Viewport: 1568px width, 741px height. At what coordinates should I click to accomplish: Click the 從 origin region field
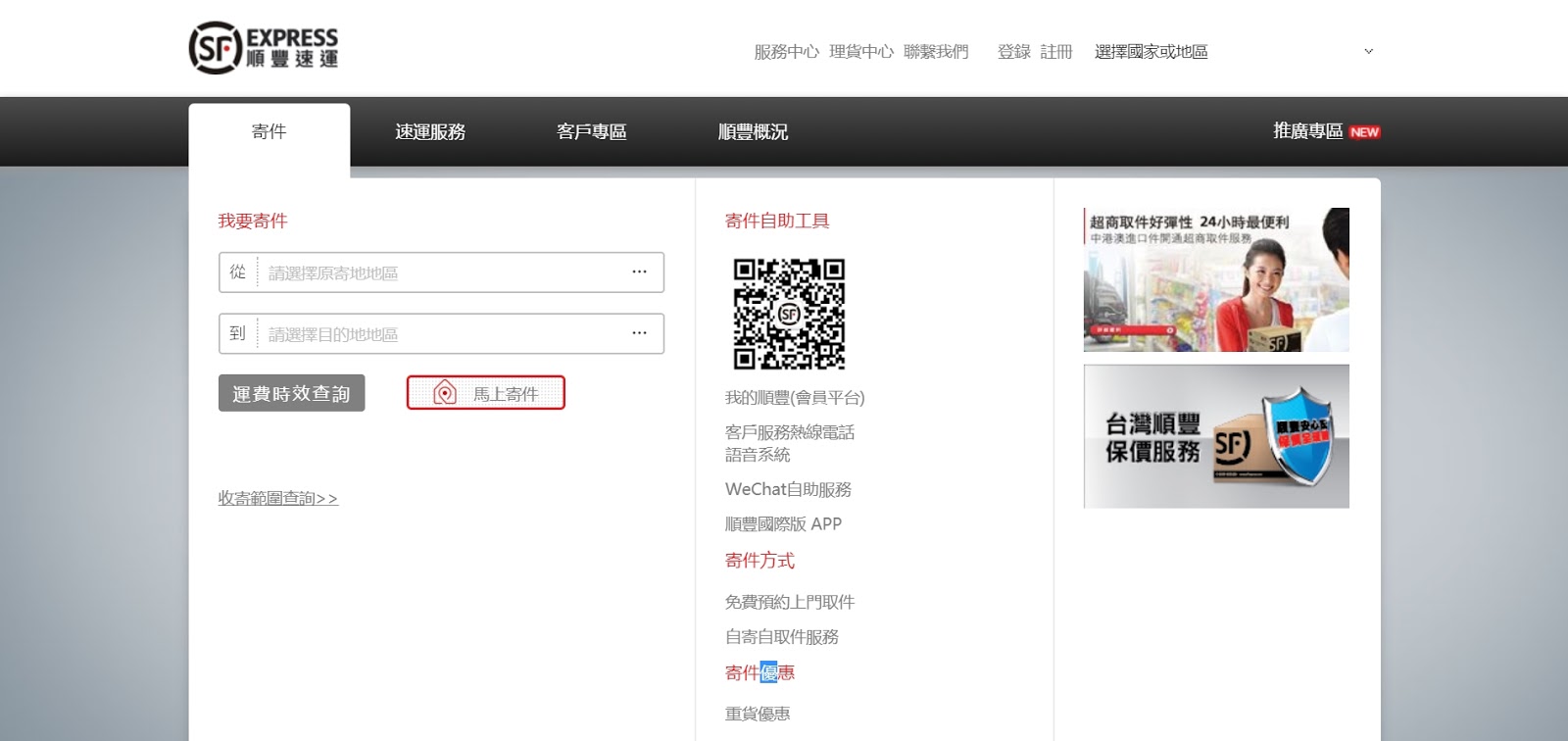441,272
